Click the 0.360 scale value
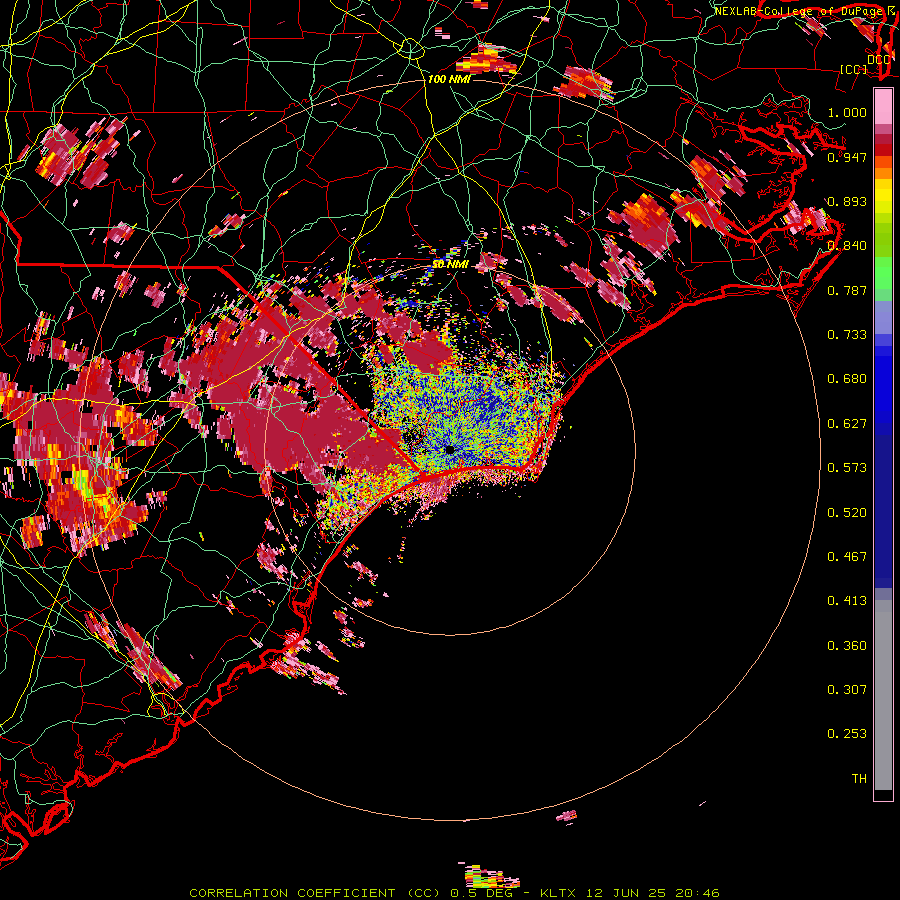900x900 pixels. click(847, 646)
